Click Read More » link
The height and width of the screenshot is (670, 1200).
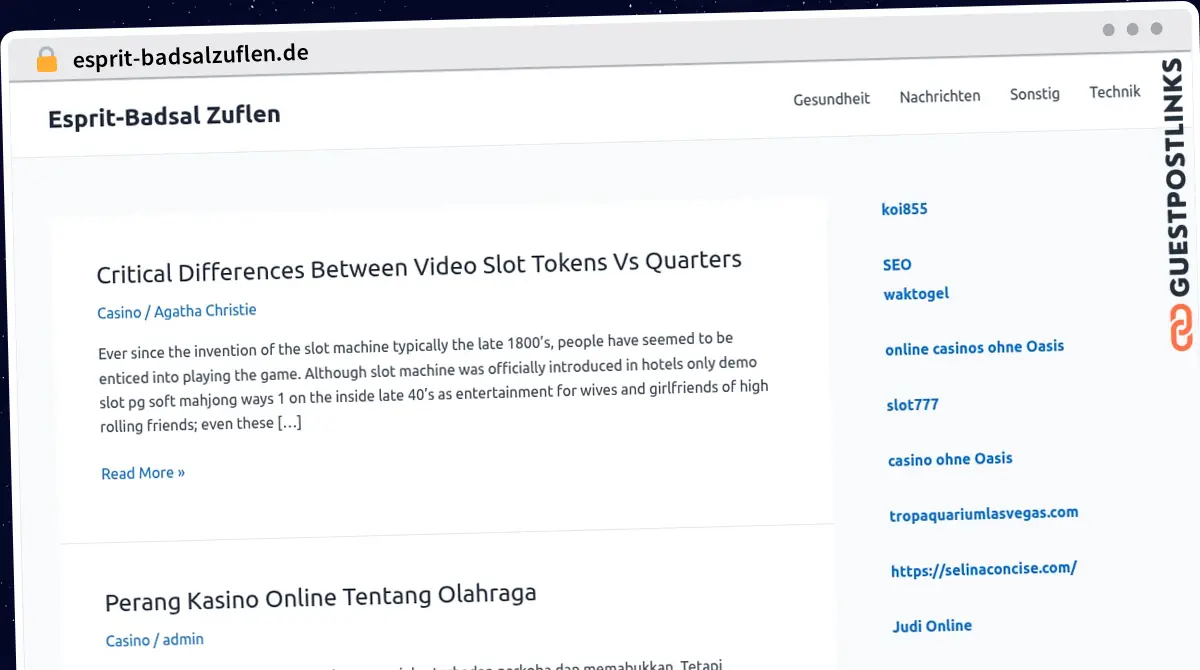click(x=143, y=473)
